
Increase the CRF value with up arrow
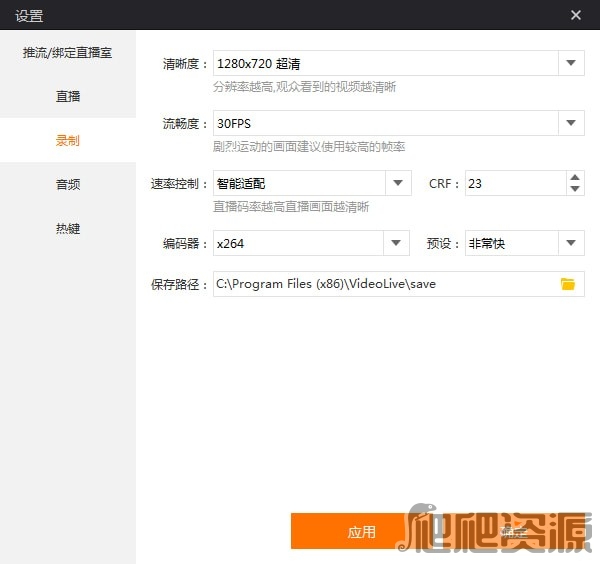point(575,178)
